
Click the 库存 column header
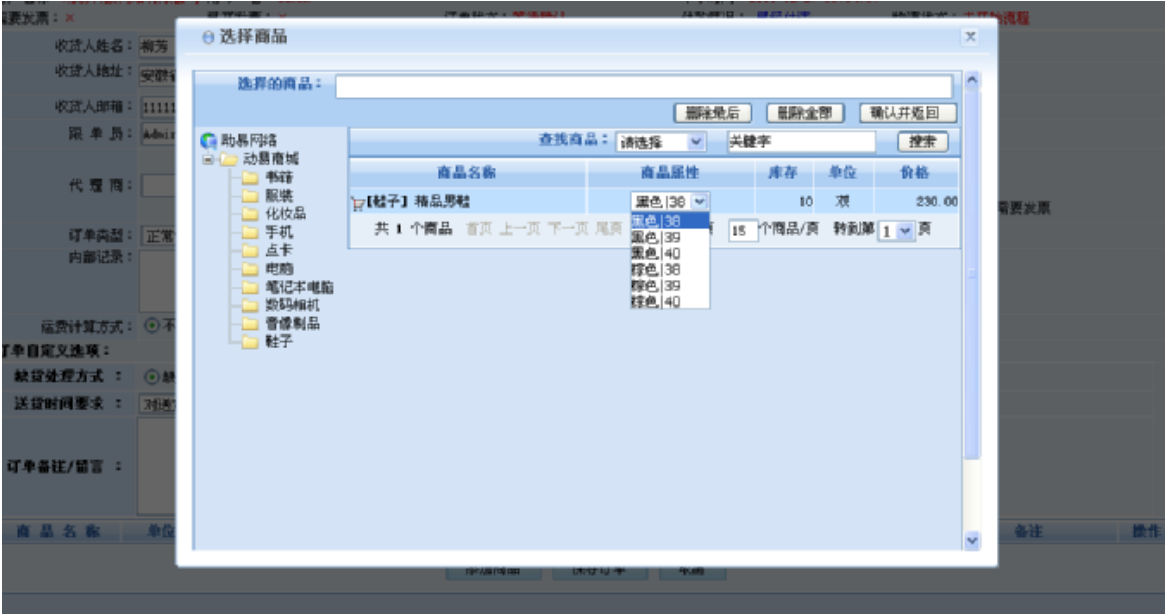click(782, 173)
